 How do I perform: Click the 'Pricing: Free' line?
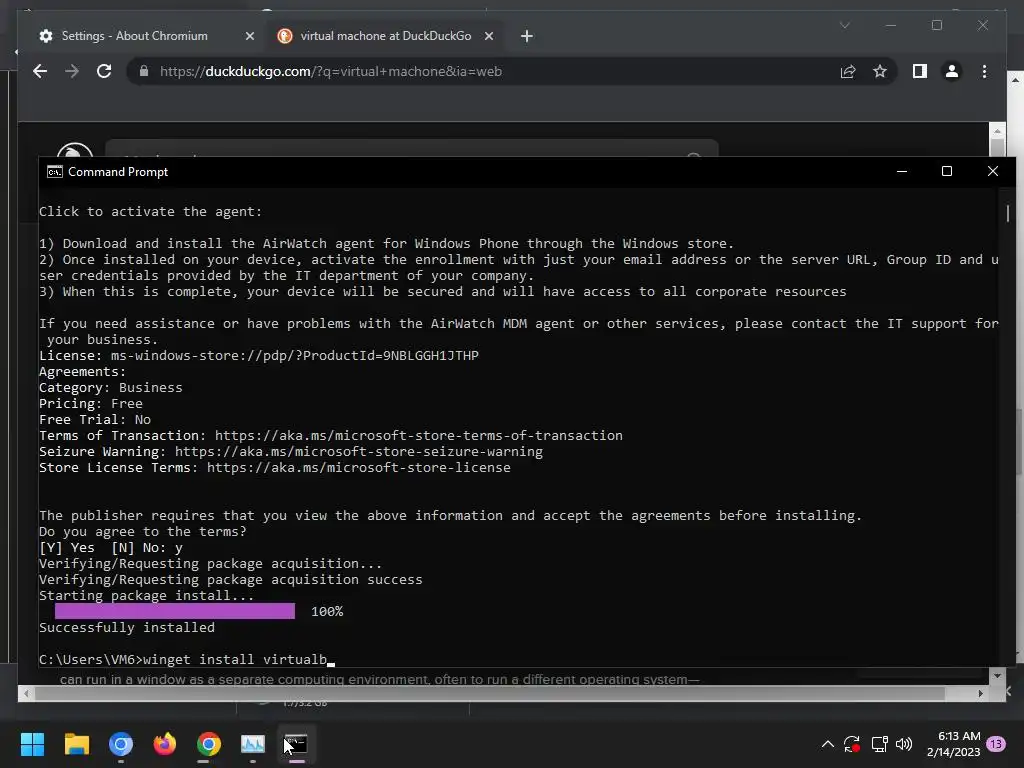[x=91, y=404]
